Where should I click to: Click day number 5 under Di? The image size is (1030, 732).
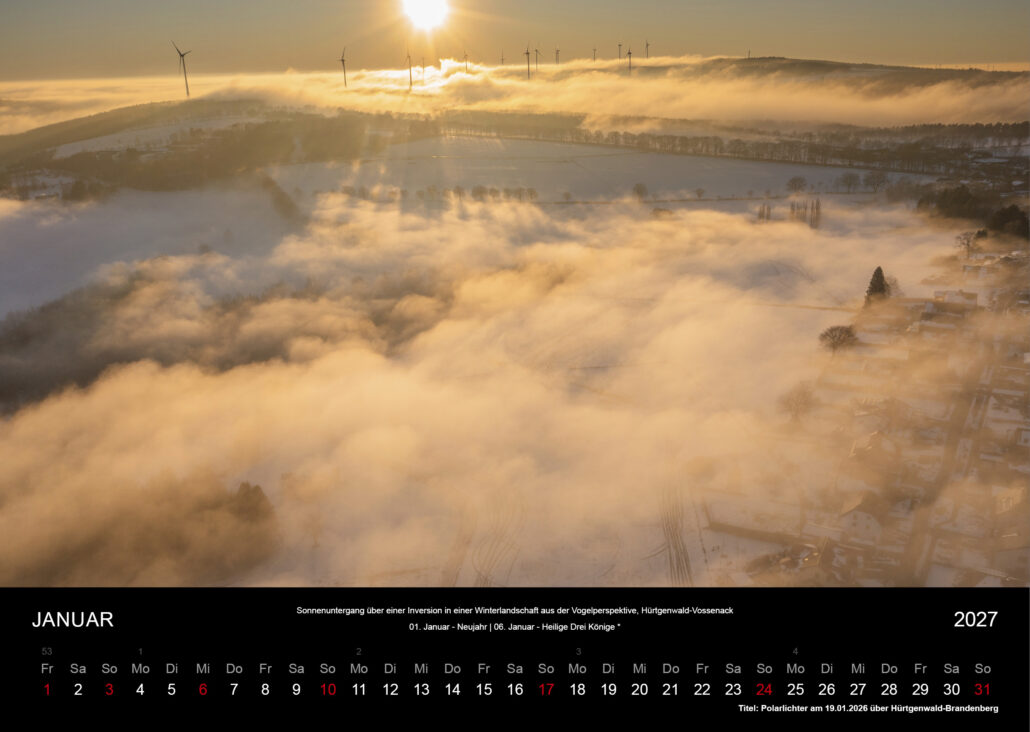(171, 689)
